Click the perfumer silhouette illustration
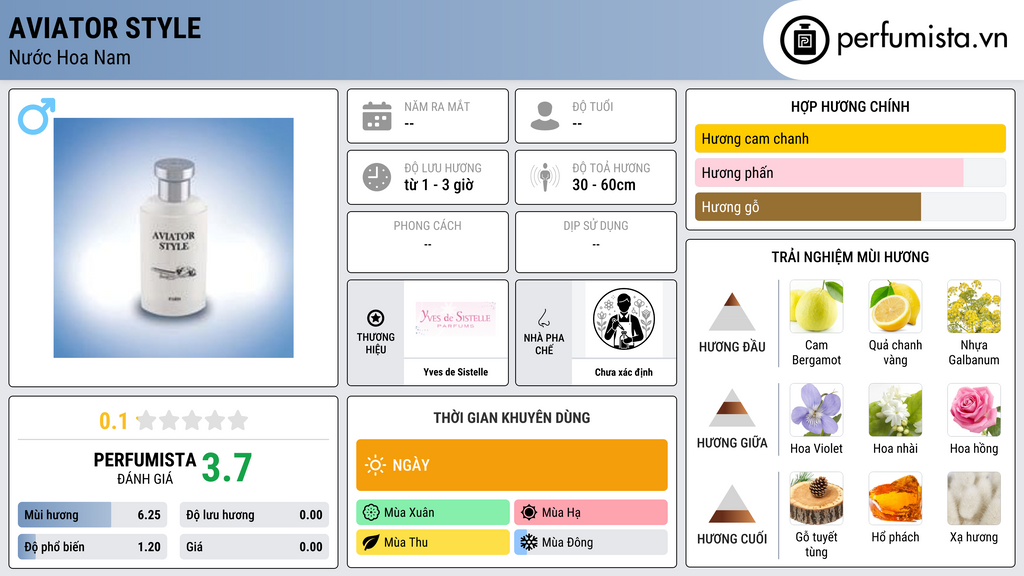The image size is (1024, 576). (x=624, y=319)
